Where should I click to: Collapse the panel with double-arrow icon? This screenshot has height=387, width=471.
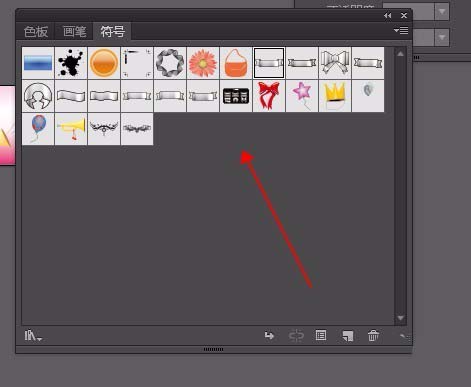pos(387,16)
